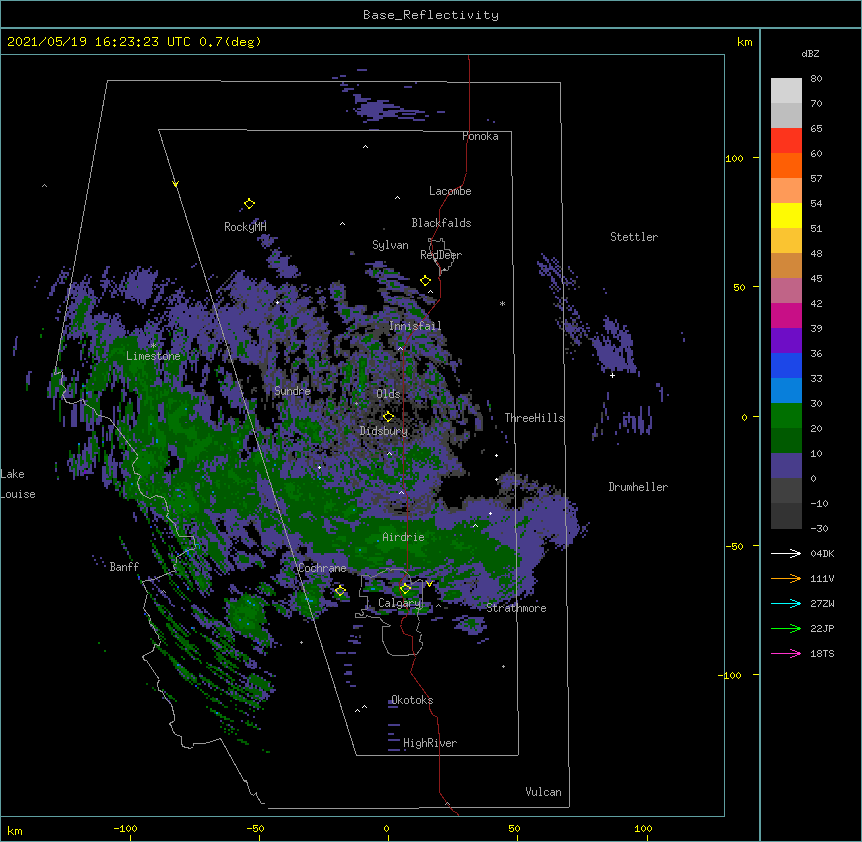Screen dimensions: 862x842
Task: Click the yellow diamond marker below RedDeer
Action: click(426, 281)
